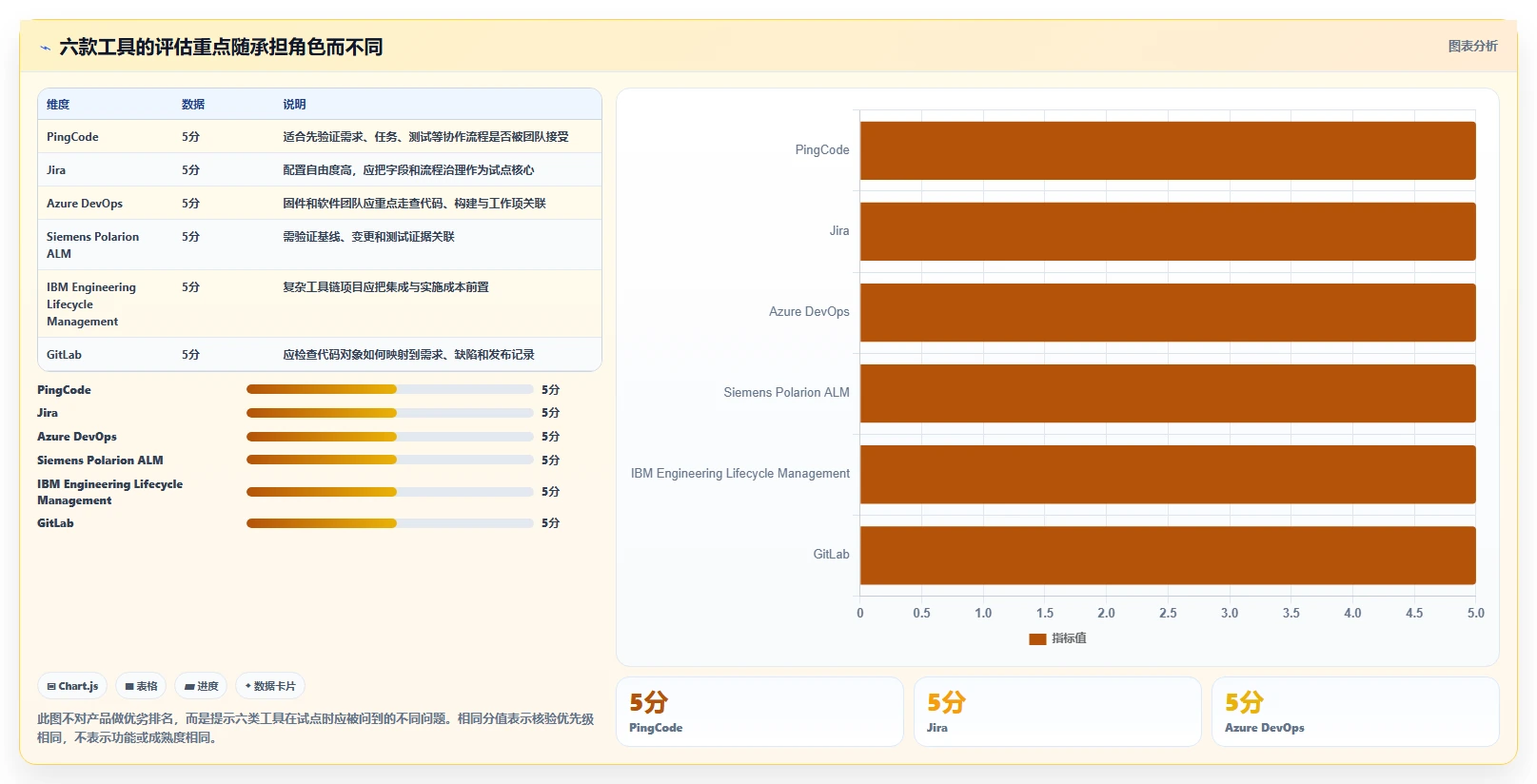Click the 2.5 tick on the chart x-axis

(x=1168, y=614)
